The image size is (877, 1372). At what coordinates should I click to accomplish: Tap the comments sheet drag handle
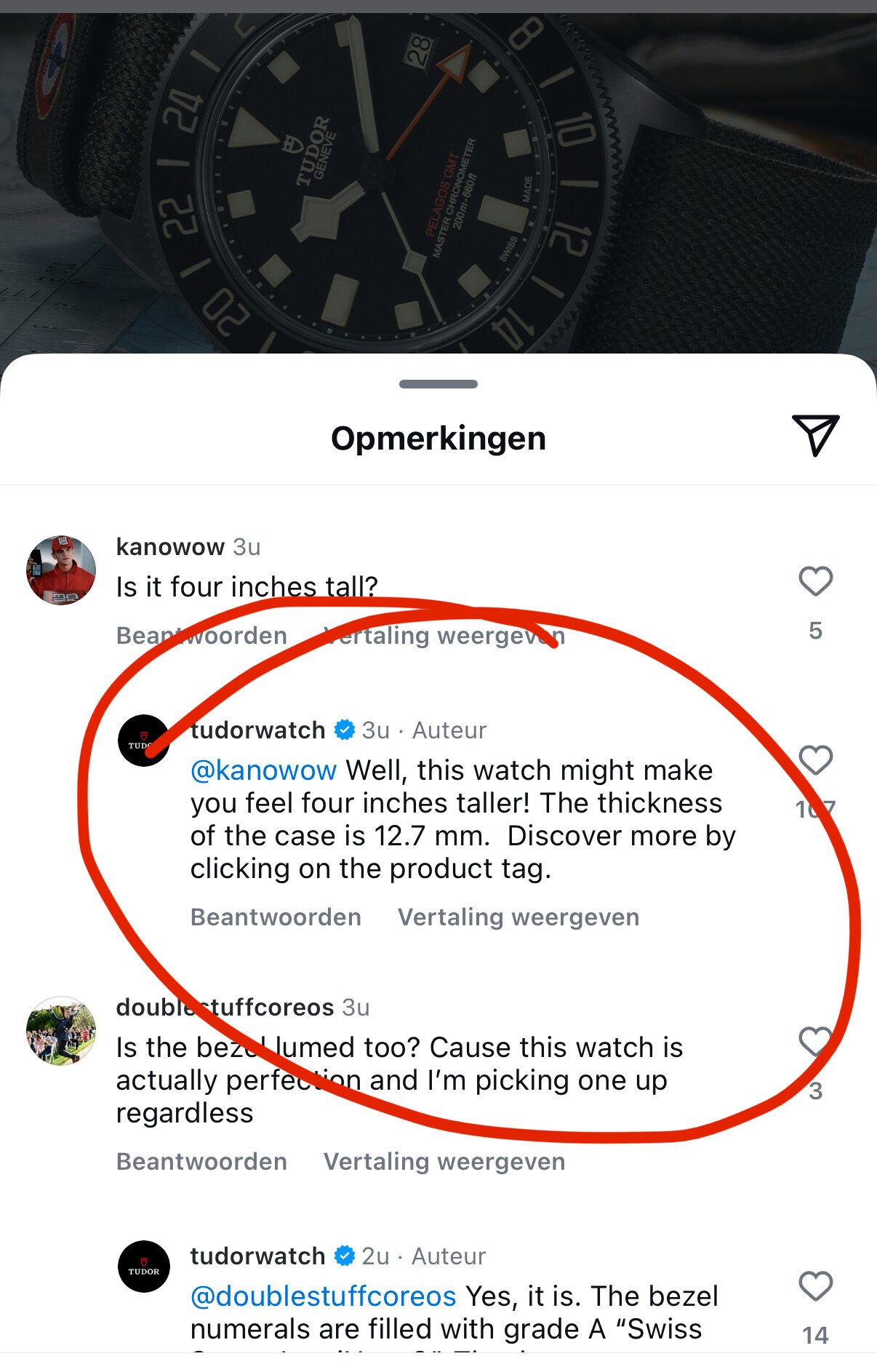point(438,384)
